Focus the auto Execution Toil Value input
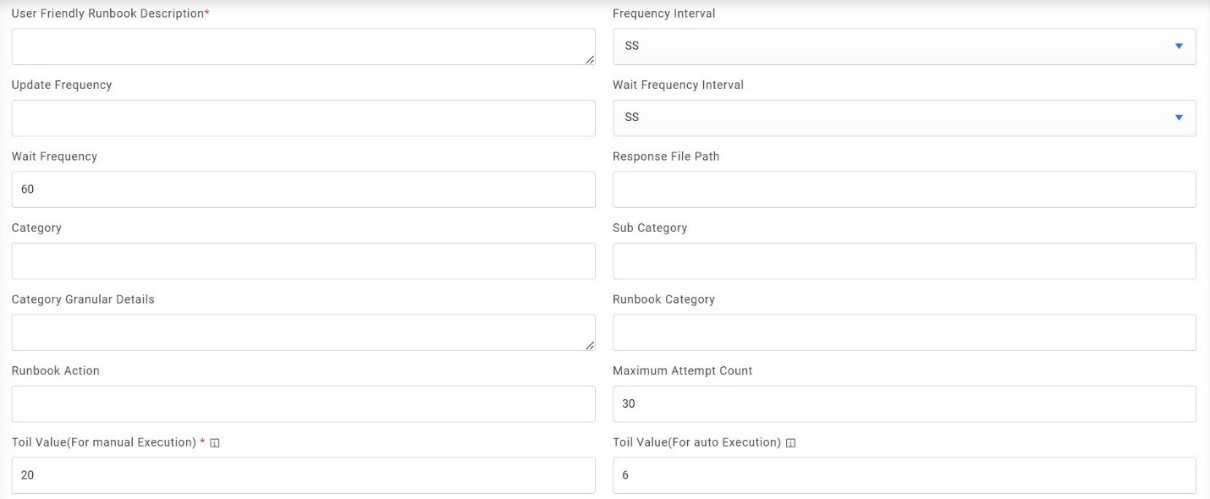The height and width of the screenshot is (499, 1210). tap(904, 475)
